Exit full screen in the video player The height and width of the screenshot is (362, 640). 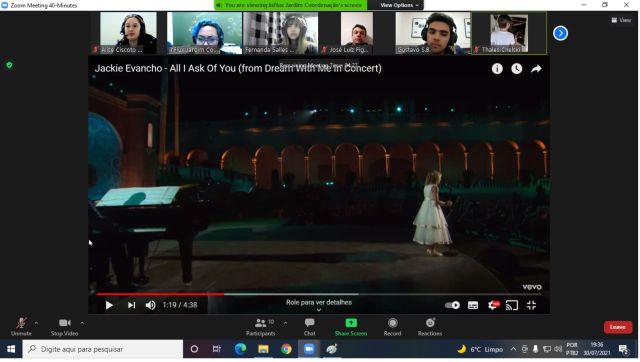coord(531,305)
